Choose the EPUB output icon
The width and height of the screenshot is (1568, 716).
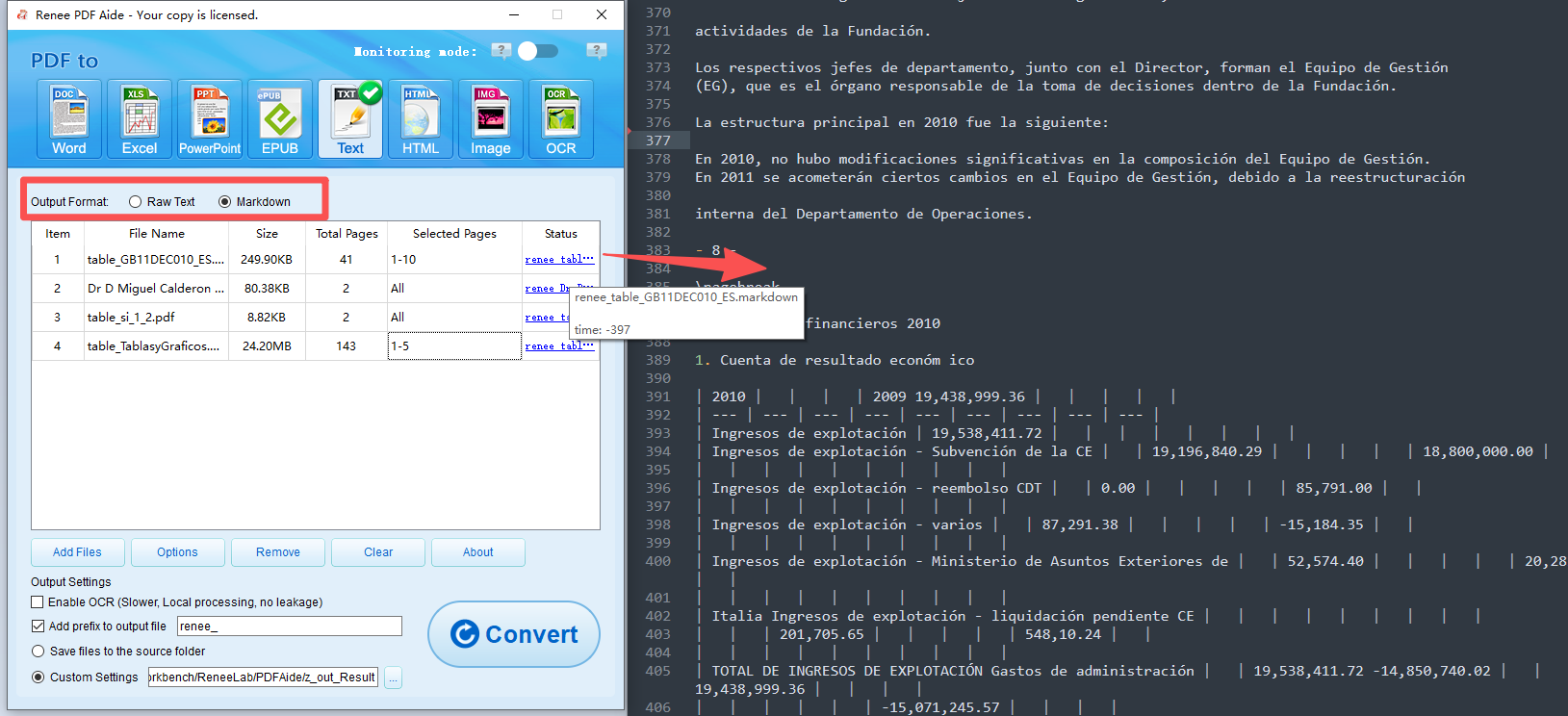pyautogui.click(x=280, y=119)
